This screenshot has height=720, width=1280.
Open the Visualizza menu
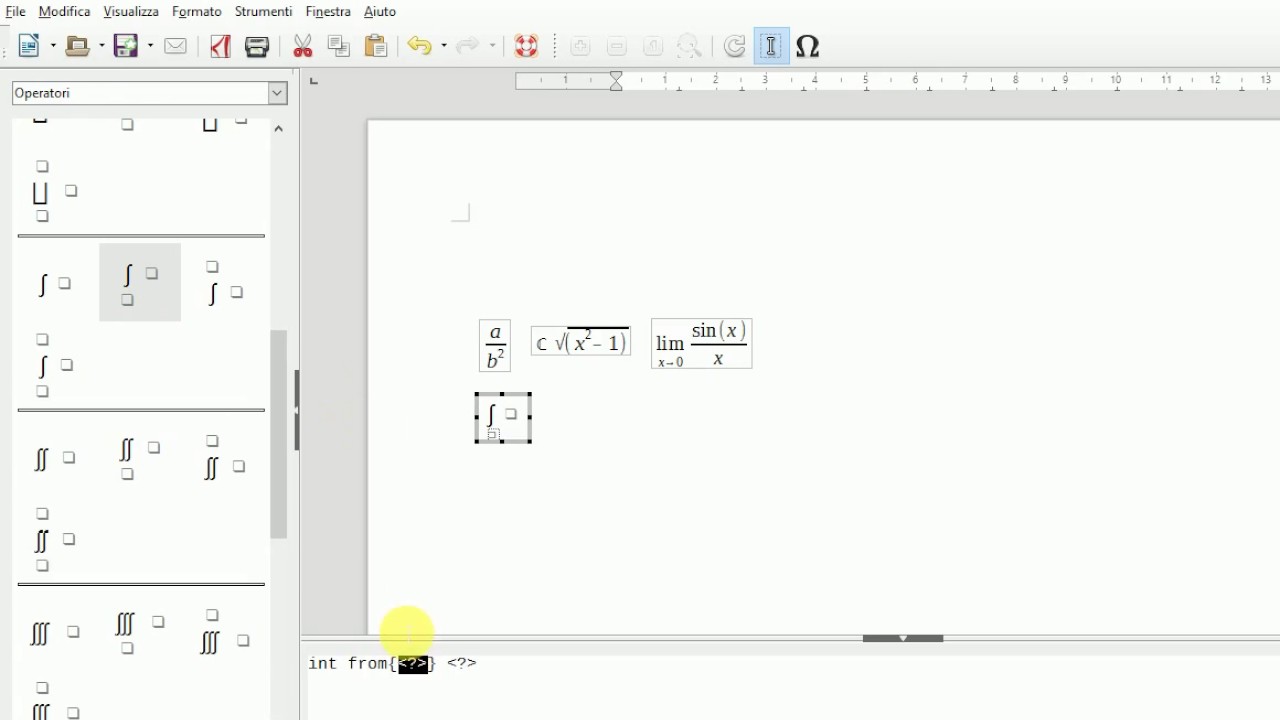click(x=131, y=12)
